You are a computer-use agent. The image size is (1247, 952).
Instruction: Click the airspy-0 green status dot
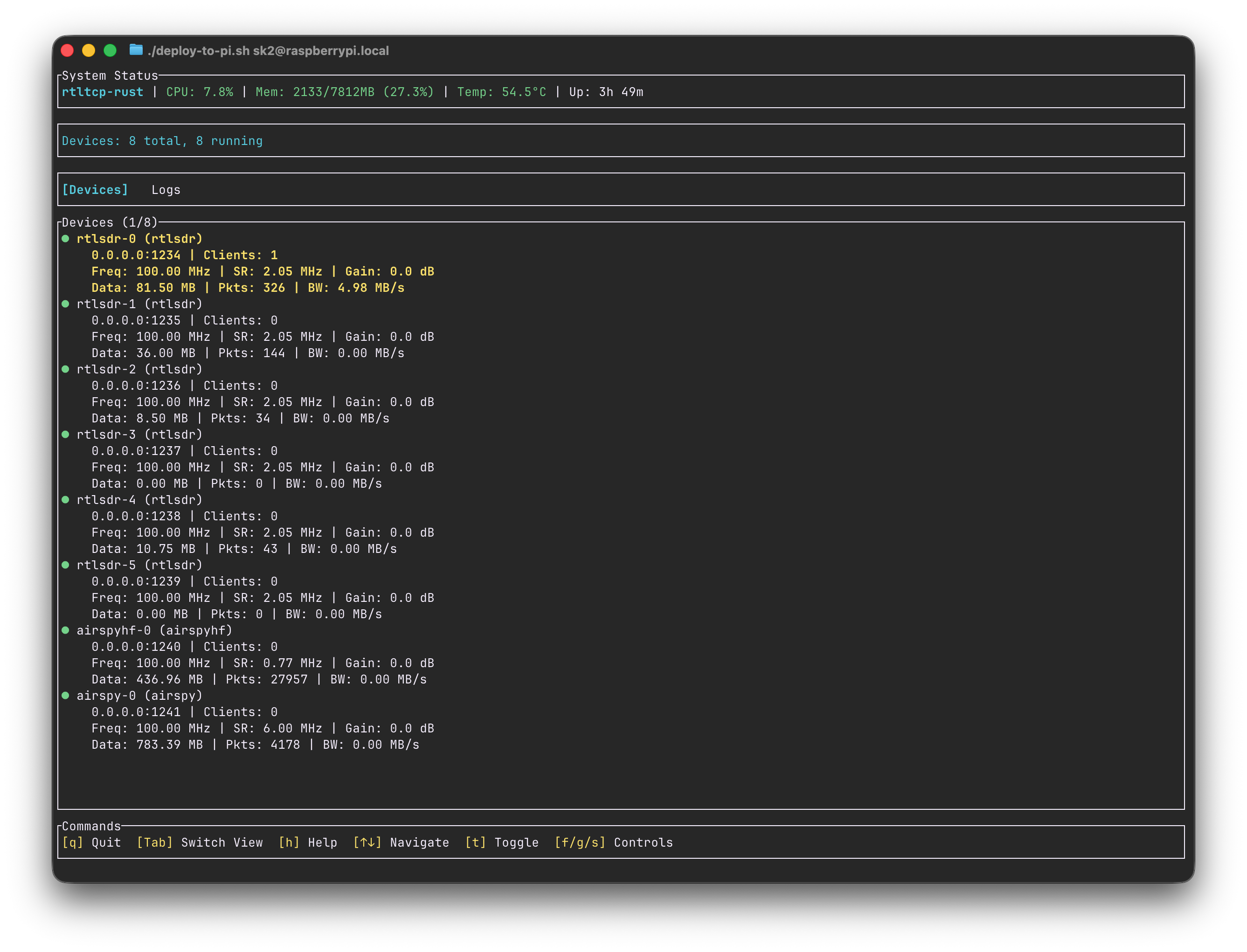click(65, 695)
